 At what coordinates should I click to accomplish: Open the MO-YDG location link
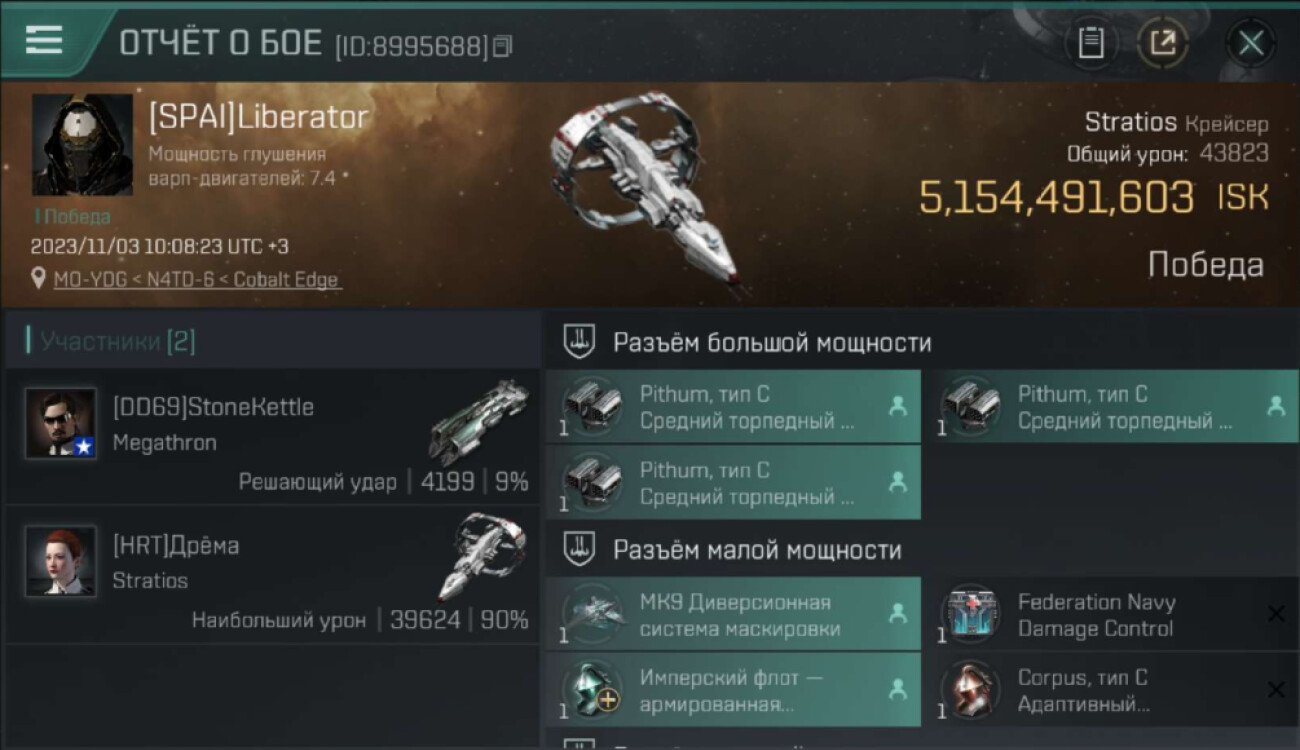click(x=197, y=280)
